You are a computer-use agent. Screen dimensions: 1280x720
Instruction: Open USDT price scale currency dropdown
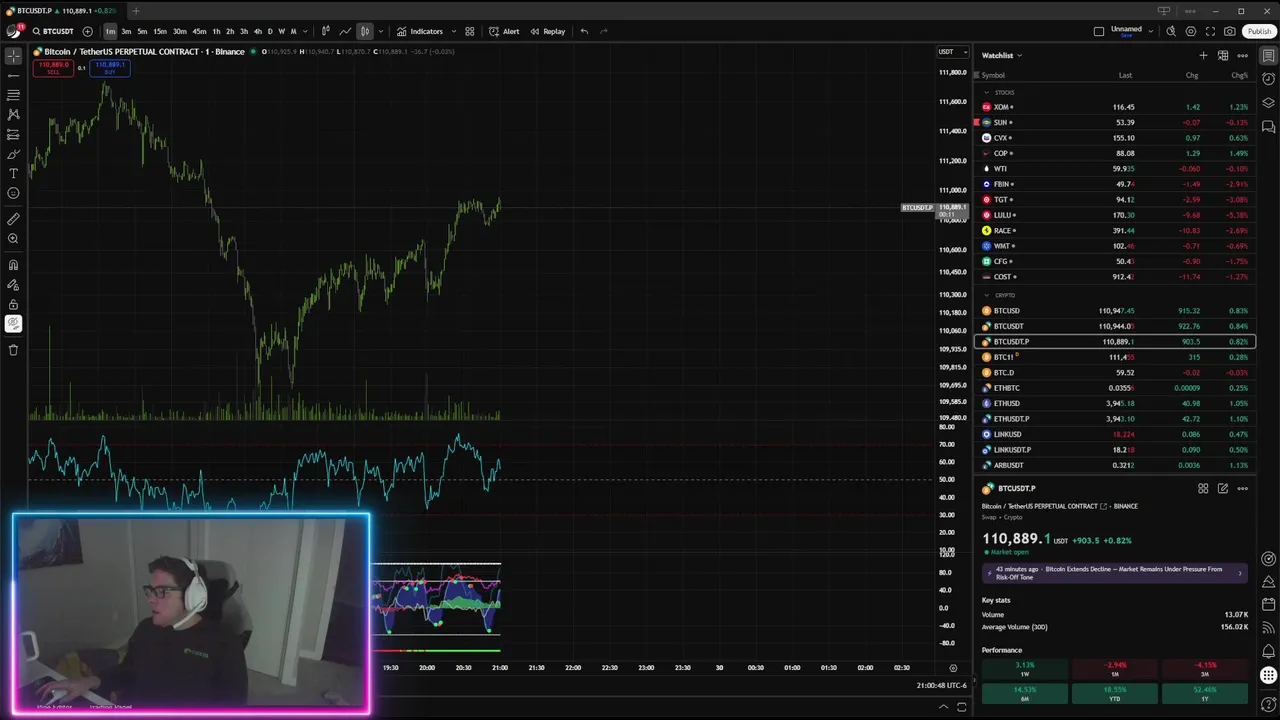tap(952, 51)
